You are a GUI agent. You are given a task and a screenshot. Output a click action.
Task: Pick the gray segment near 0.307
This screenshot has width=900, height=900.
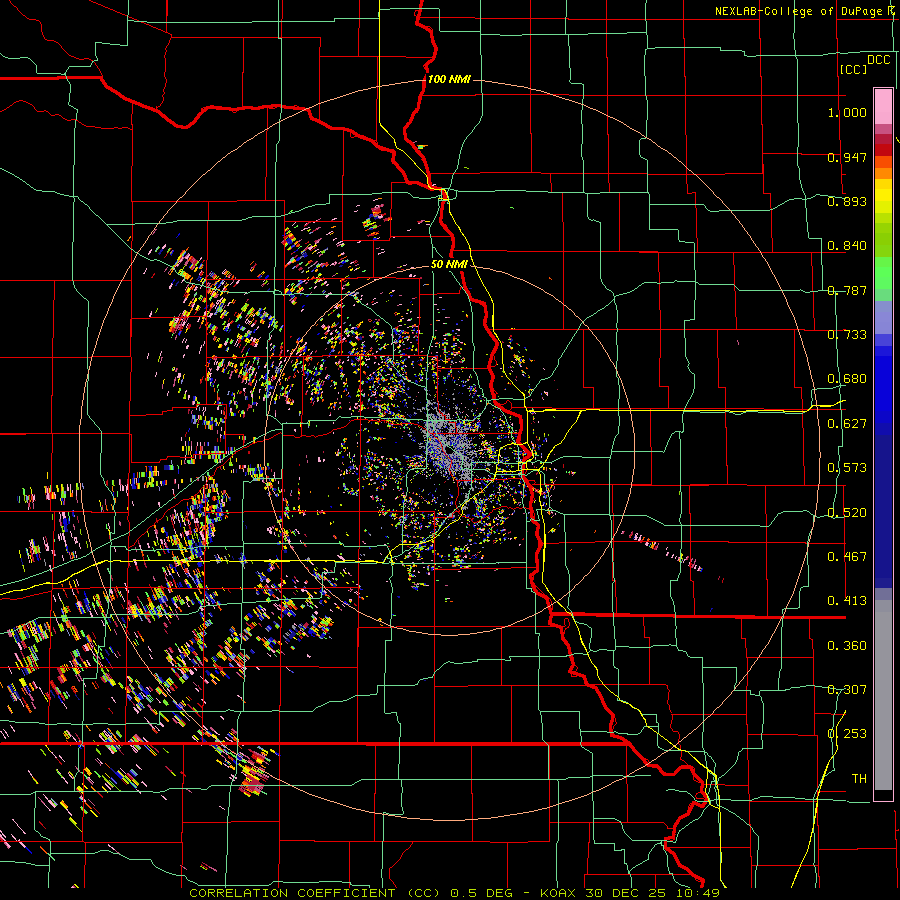[883, 695]
